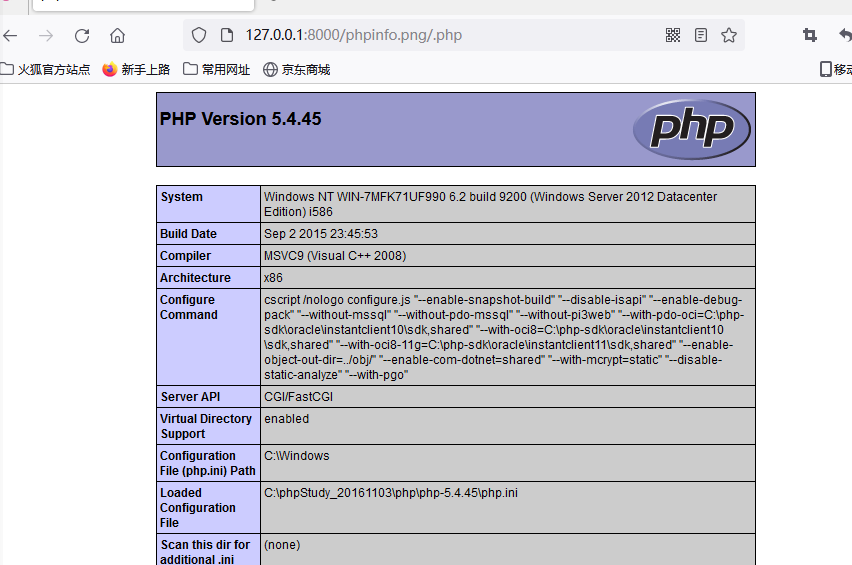Select the Server API label

190,397
